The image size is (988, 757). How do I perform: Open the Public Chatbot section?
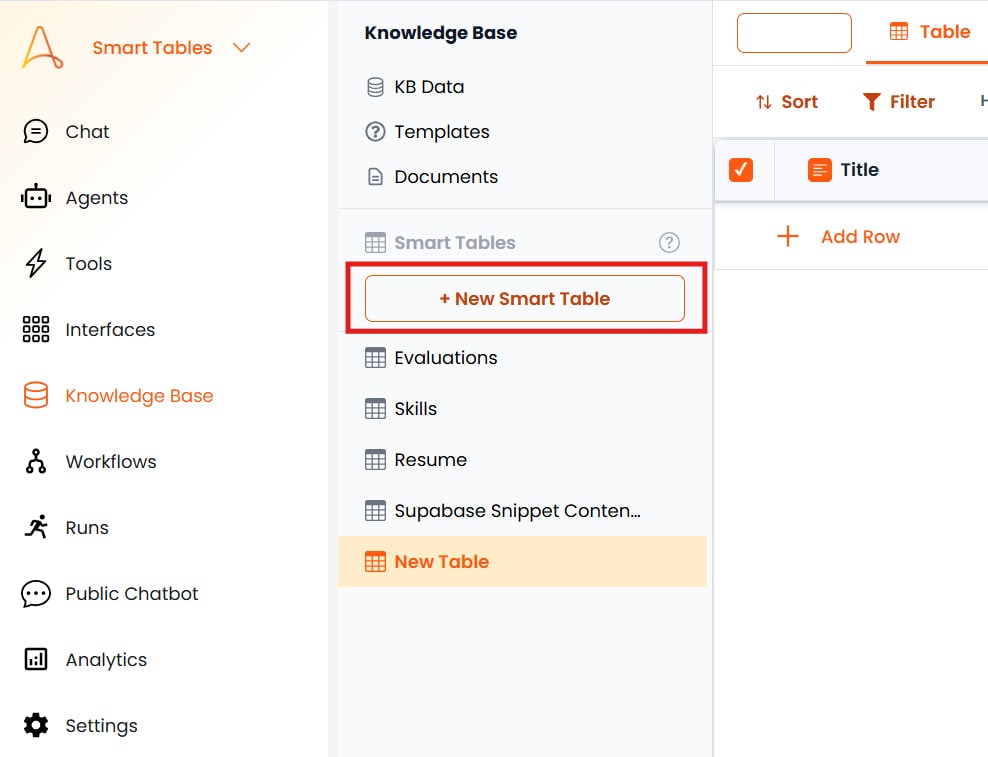[x=131, y=593]
